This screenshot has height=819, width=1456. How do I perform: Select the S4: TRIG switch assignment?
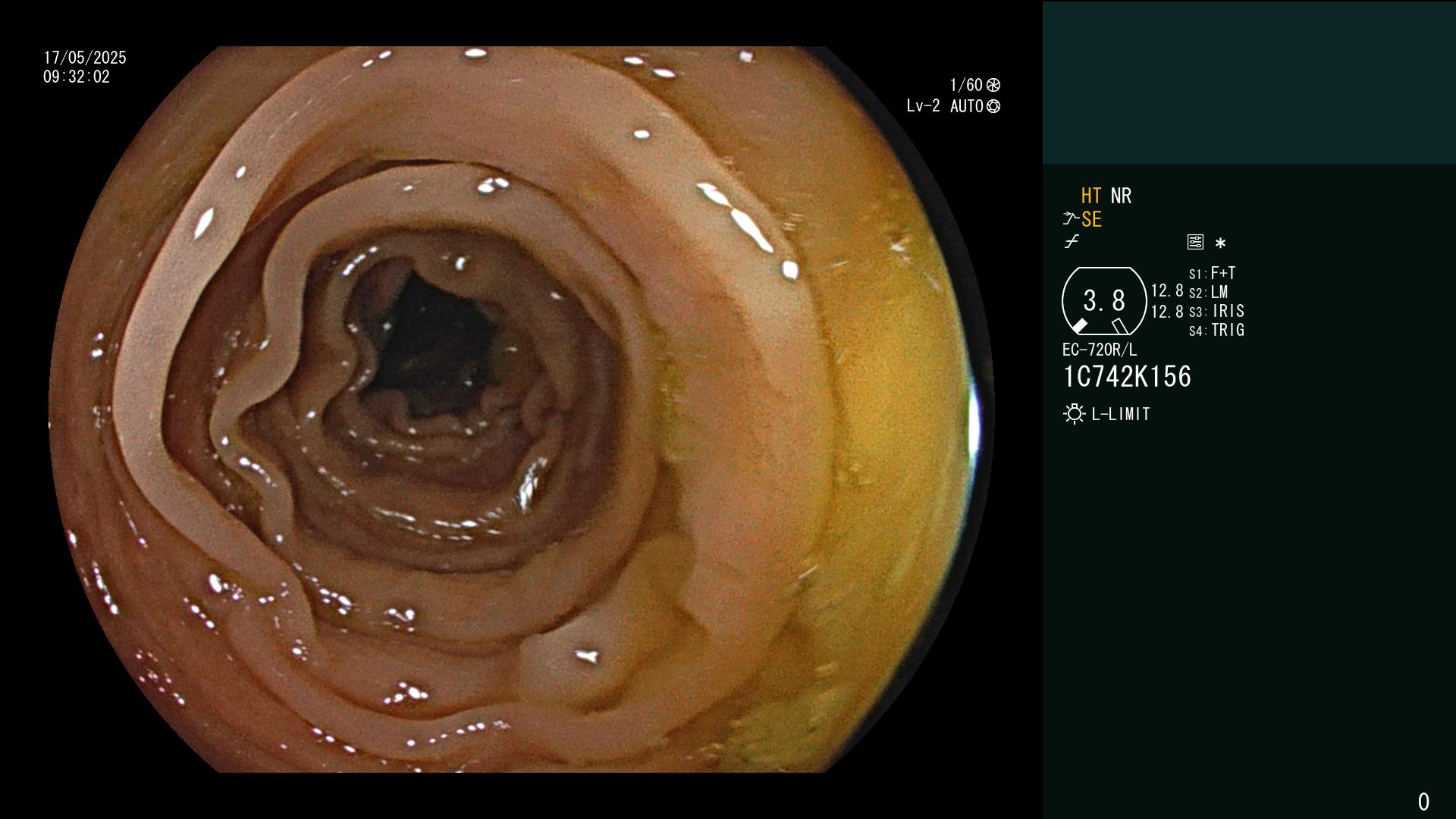pos(1216,330)
